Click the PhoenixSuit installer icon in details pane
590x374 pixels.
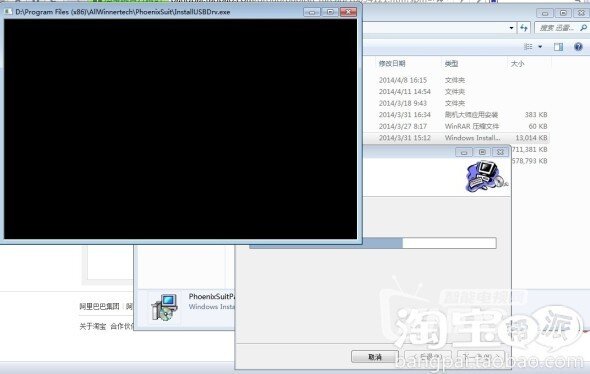click(x=164, y=307)
